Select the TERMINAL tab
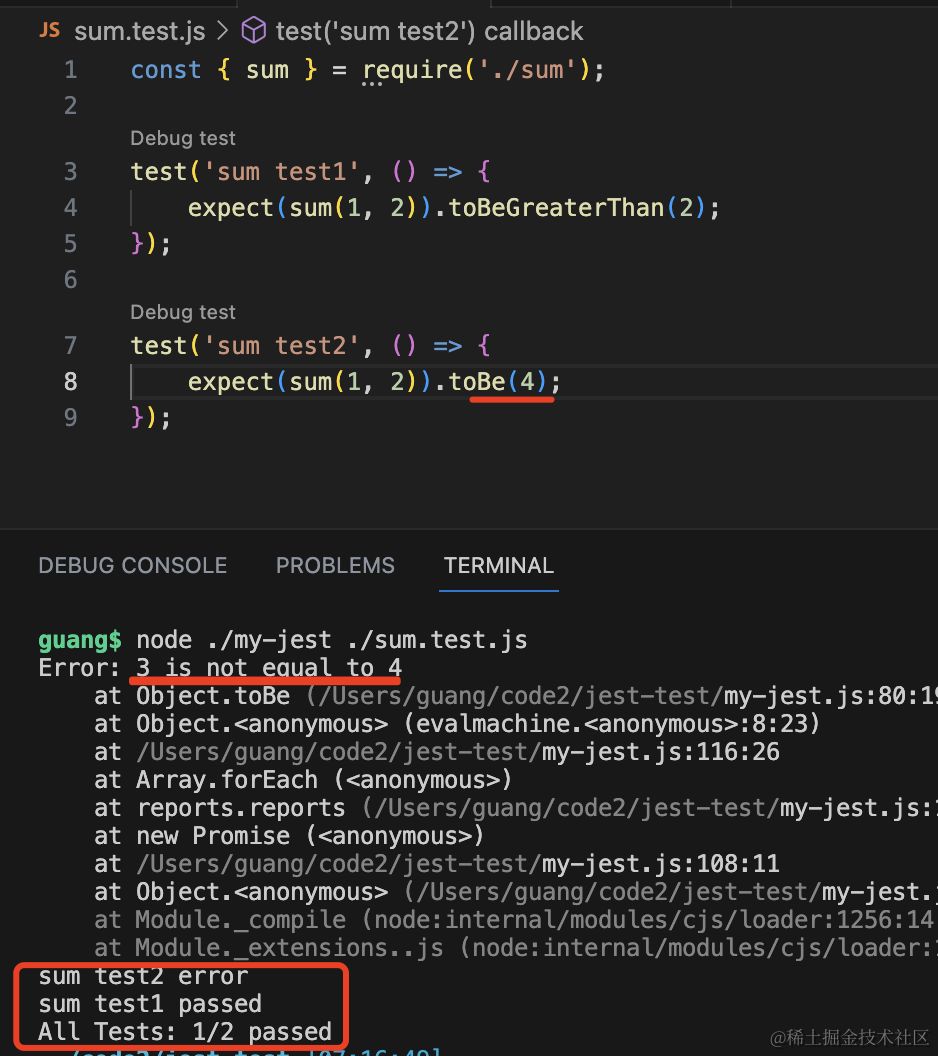The height and width of the screenshot is (1056, 938). (x=498, y=565)
